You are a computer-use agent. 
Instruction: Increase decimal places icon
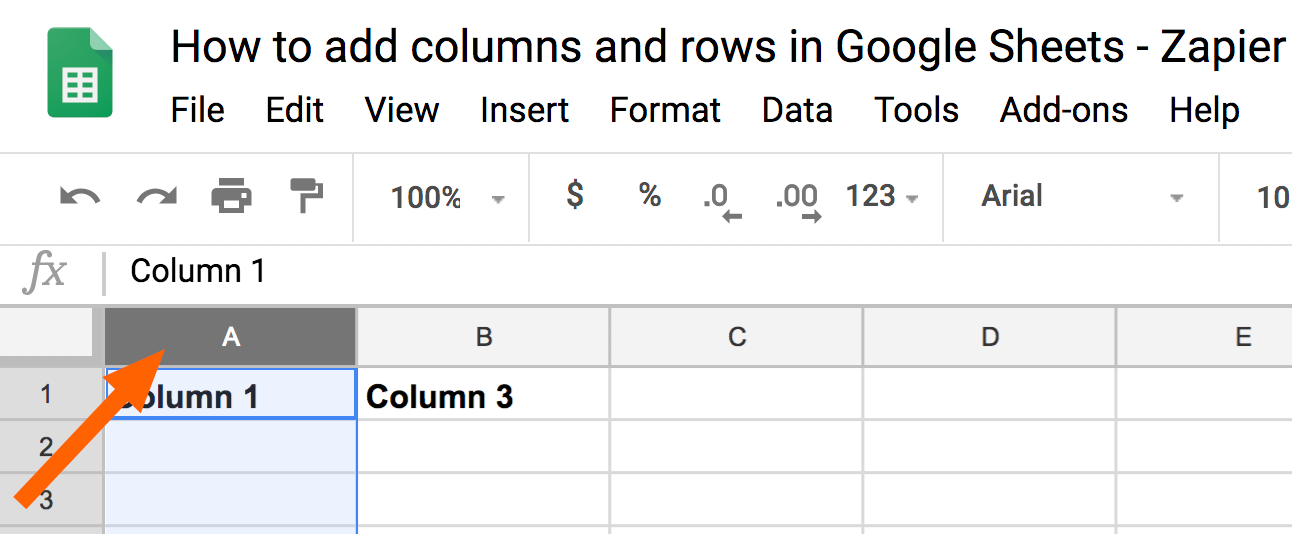click(x=798, y=200)
